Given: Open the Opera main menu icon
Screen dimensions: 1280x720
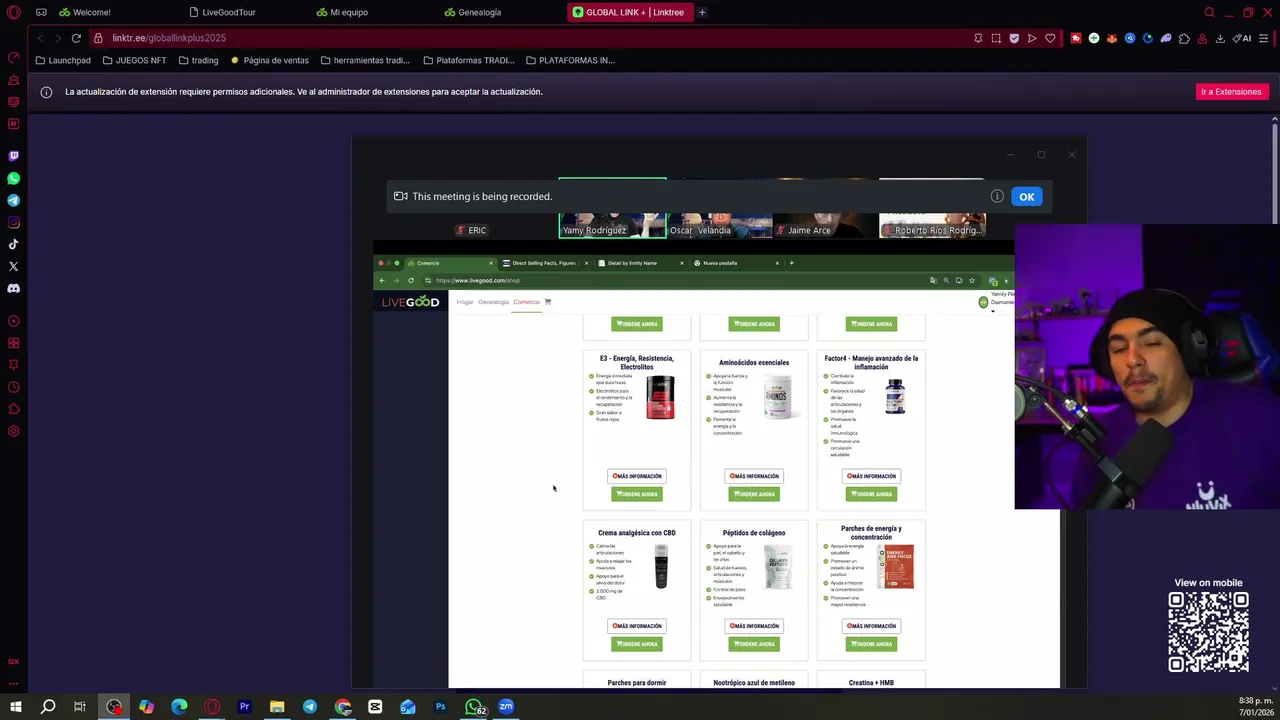Looking at the screenshot, I should (x=14, y=12).
